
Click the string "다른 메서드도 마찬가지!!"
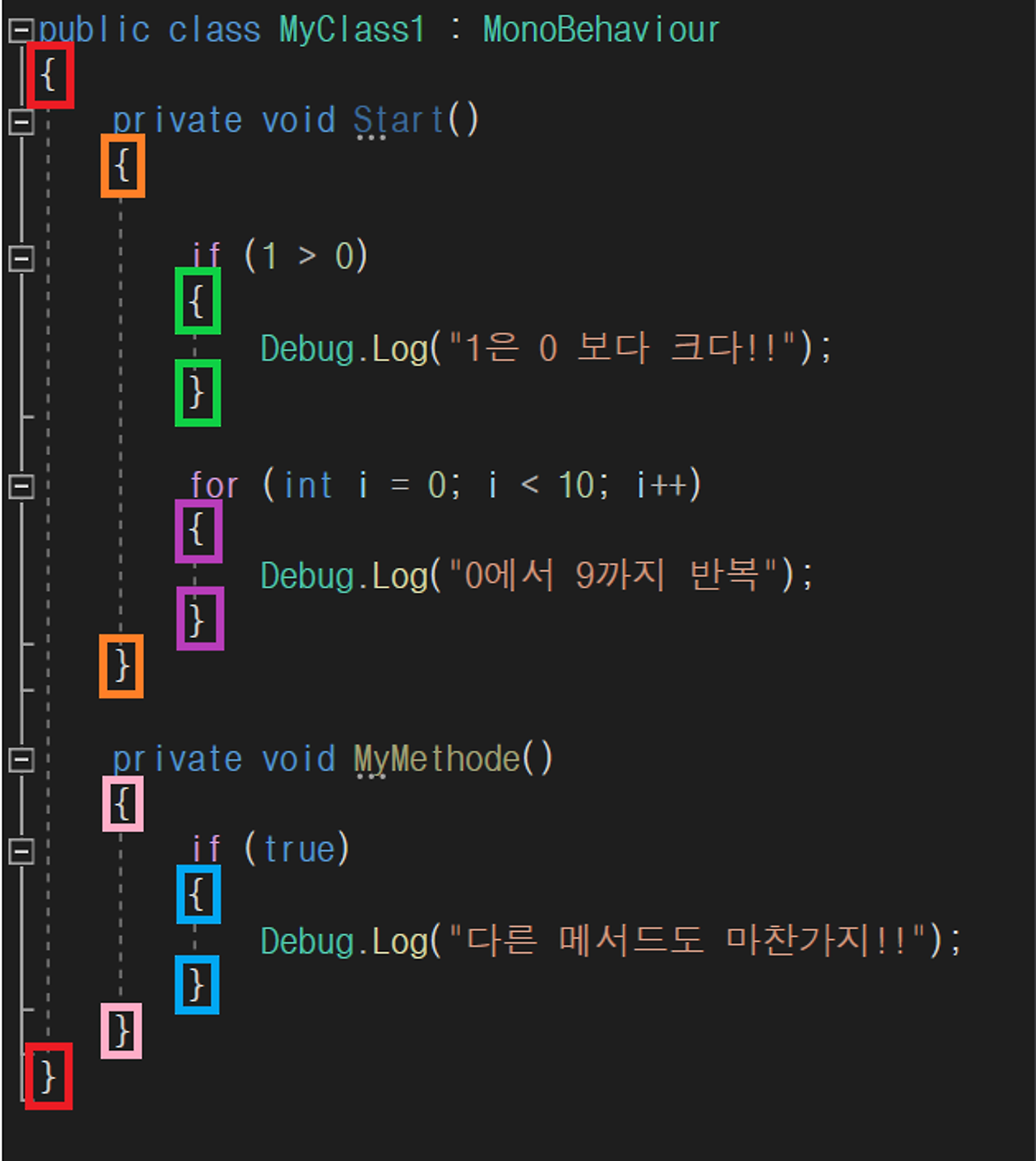point(687,942)
